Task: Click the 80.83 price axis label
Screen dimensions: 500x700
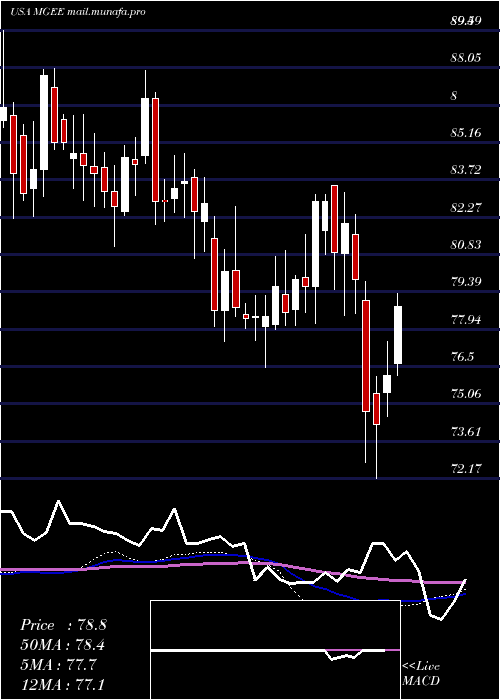Action: click(x=466, y=245)
